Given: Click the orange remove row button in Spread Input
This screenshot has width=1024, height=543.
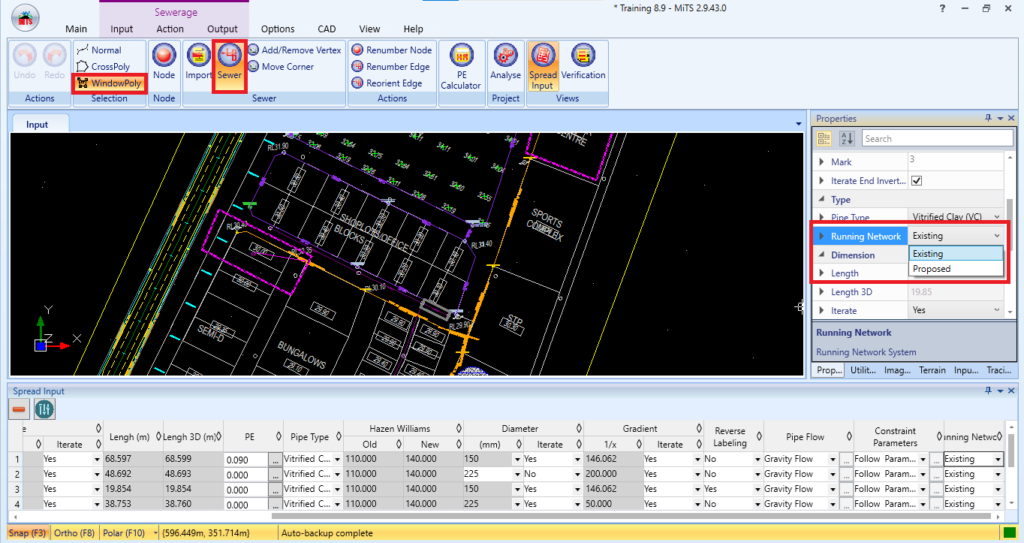Looking at the screenshot, I should coord(19,410).
